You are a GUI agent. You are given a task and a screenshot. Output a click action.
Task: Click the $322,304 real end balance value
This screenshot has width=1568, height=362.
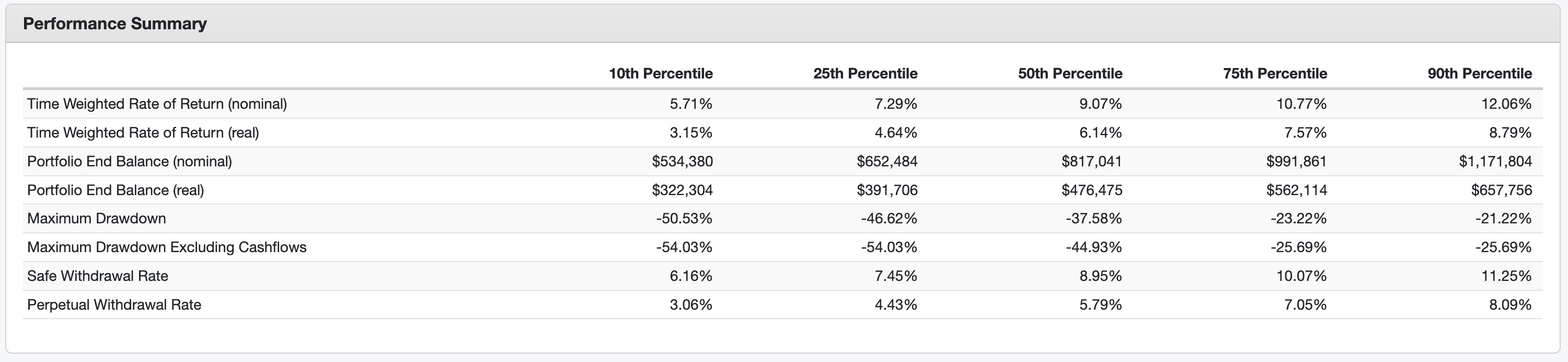click(x=682, y=190)
